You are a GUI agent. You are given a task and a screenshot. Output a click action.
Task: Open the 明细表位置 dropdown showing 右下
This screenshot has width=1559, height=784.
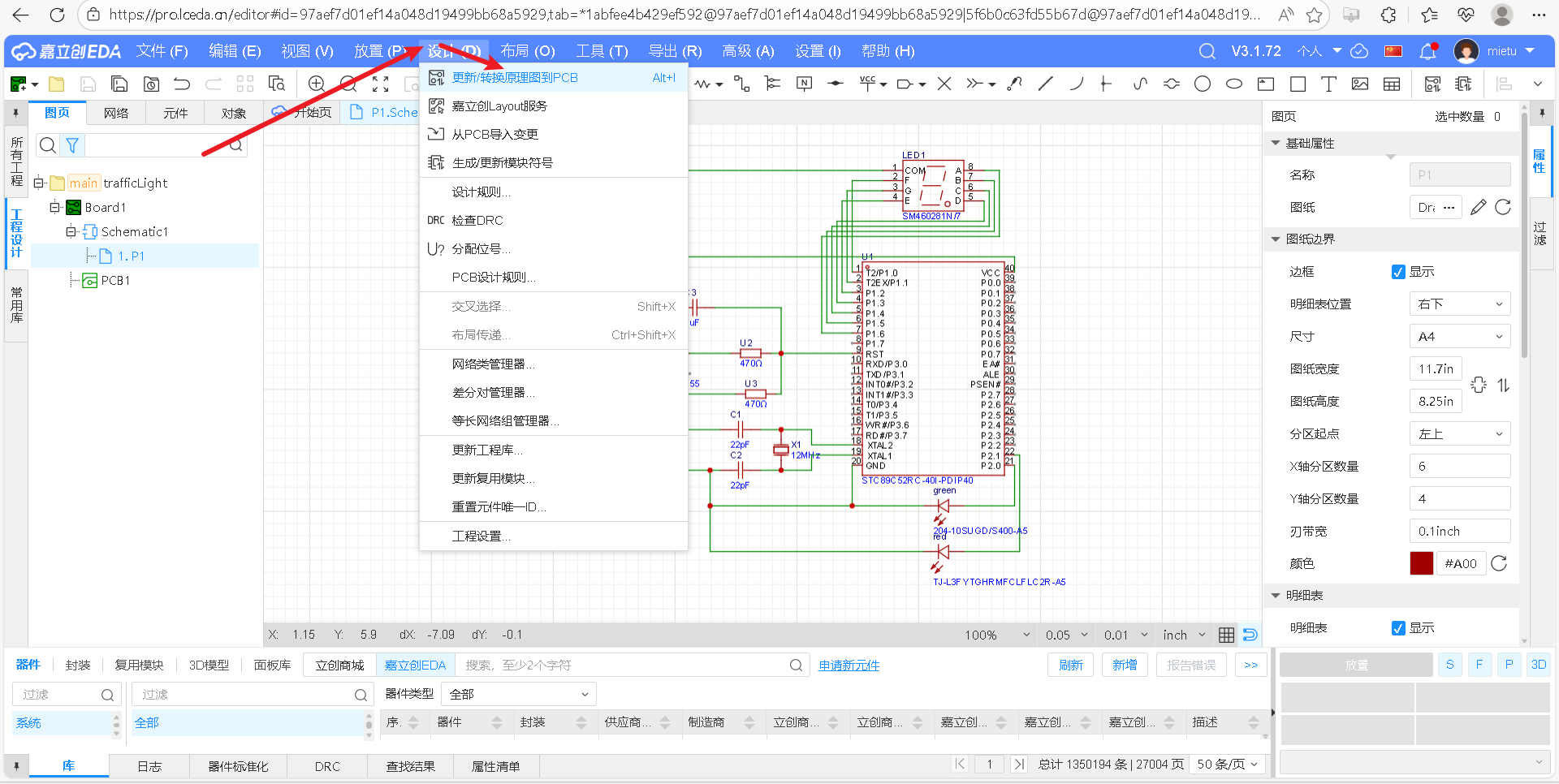click(1460, 304)
